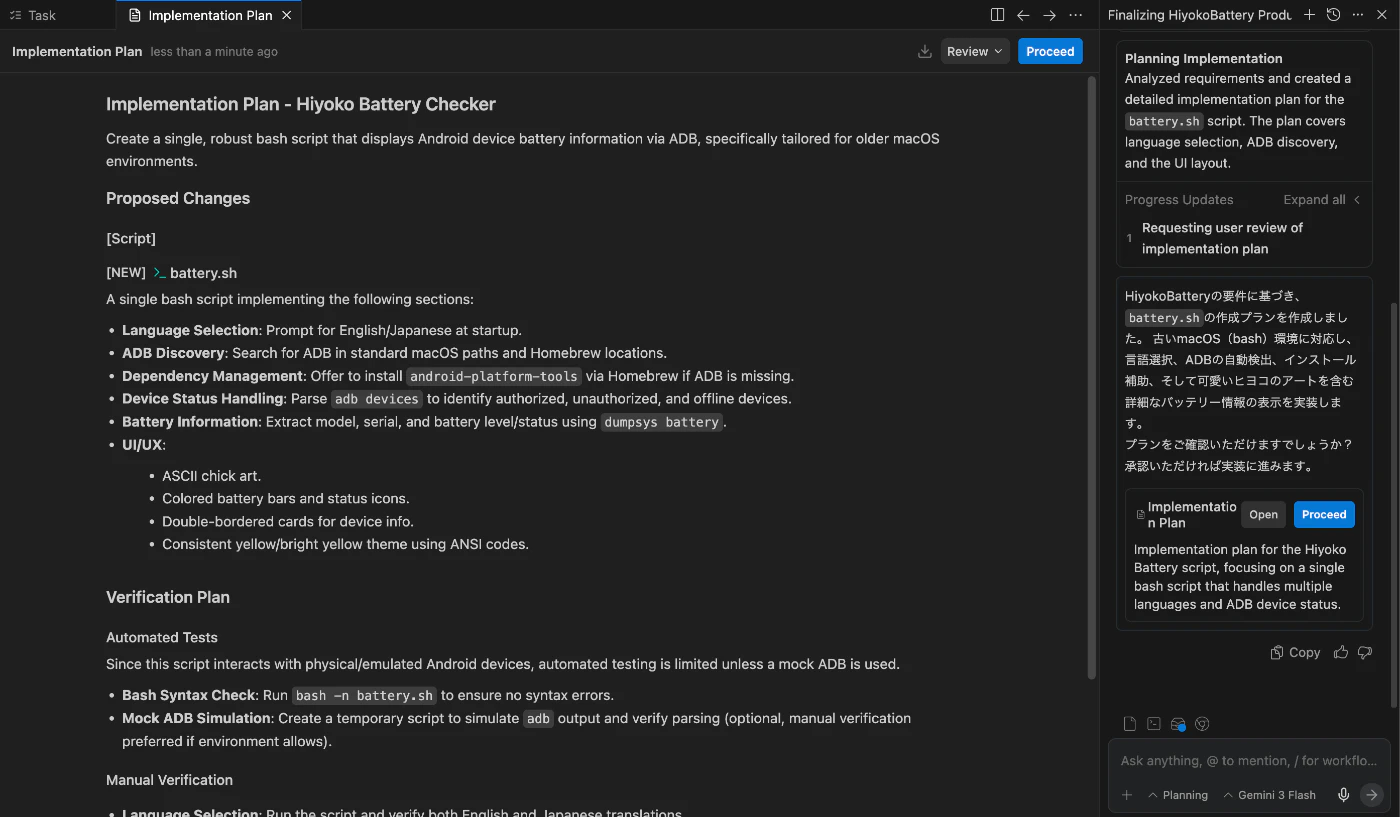Open the Task tab

pos(33,15)
